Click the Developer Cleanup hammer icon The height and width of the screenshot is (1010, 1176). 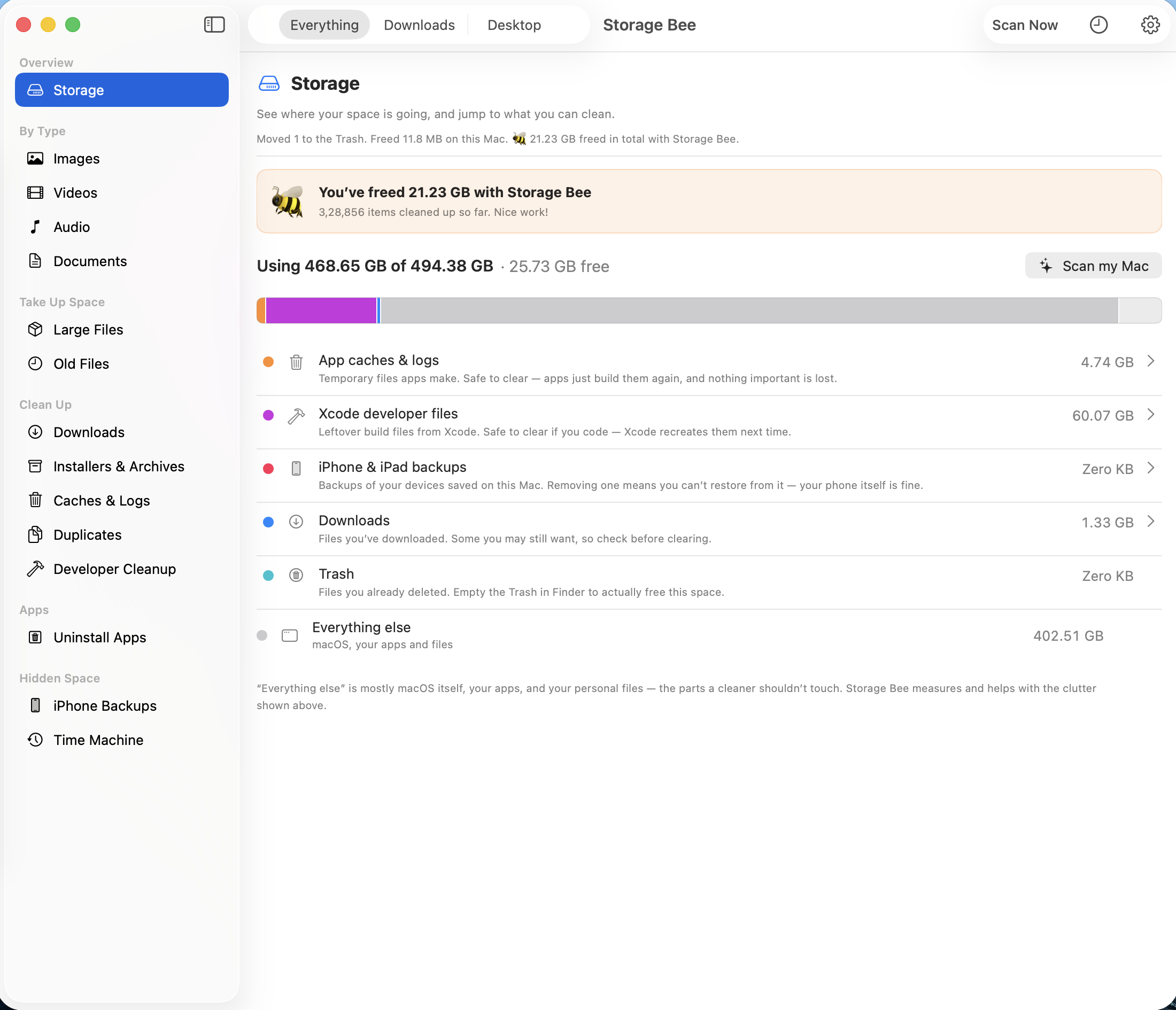tap(35, 569)
